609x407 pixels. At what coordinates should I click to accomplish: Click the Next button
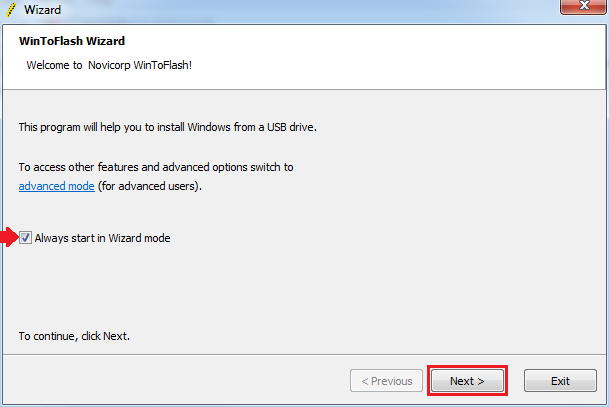click(x=467, y=381)
